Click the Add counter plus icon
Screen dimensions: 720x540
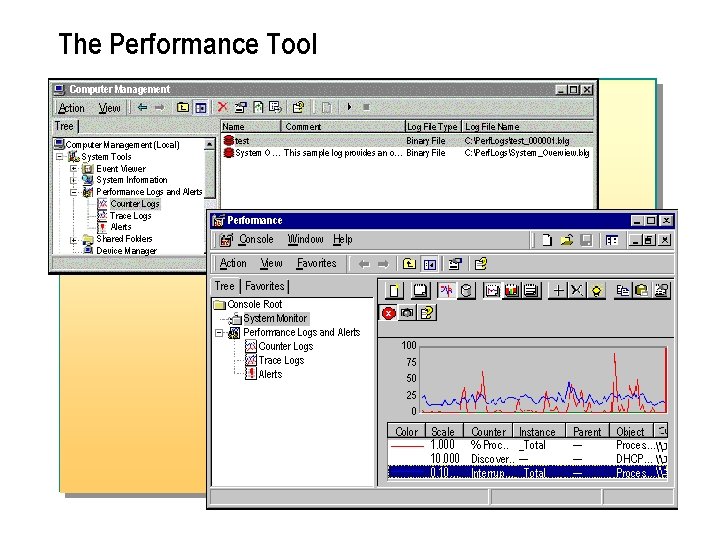(558, 291)
